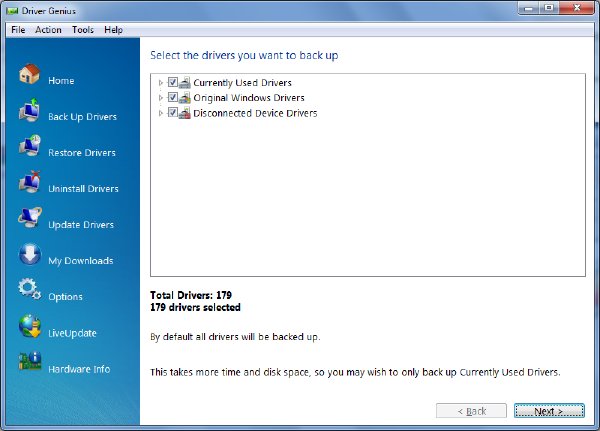This screenshot has width=600, height=431.
Task: Click the Currently Used Drivers device icon
Action: click(x=185, y=83)
